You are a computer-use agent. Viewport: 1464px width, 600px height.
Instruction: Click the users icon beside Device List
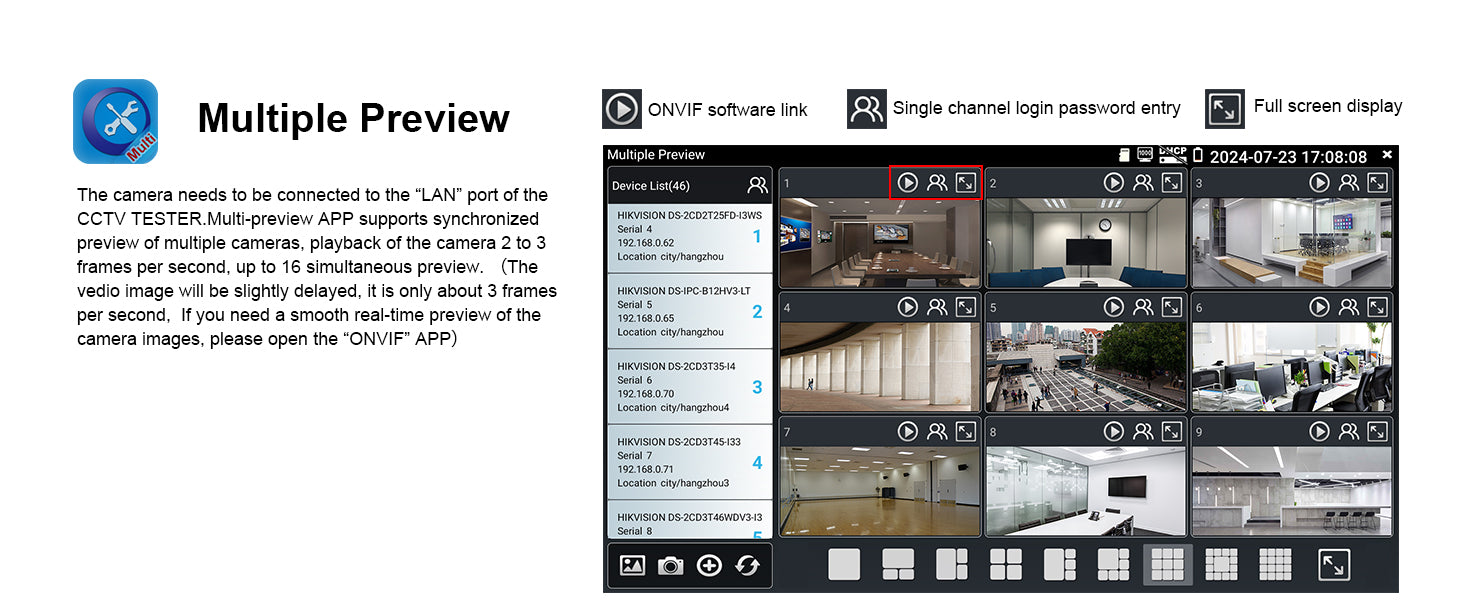coord(757,185)
